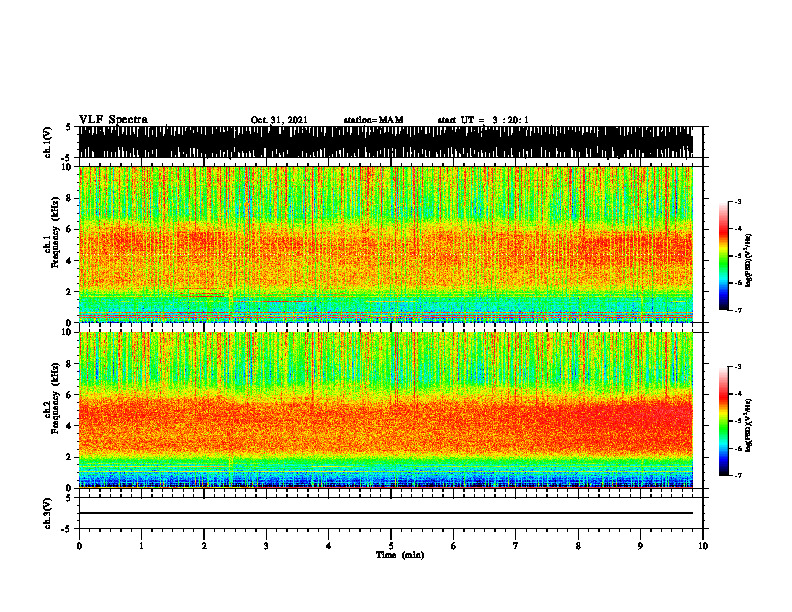The width and height of the screenshot is (792, 612).
Task: Click the ch.1 spectrogram color bar
Action: point(724,256)
